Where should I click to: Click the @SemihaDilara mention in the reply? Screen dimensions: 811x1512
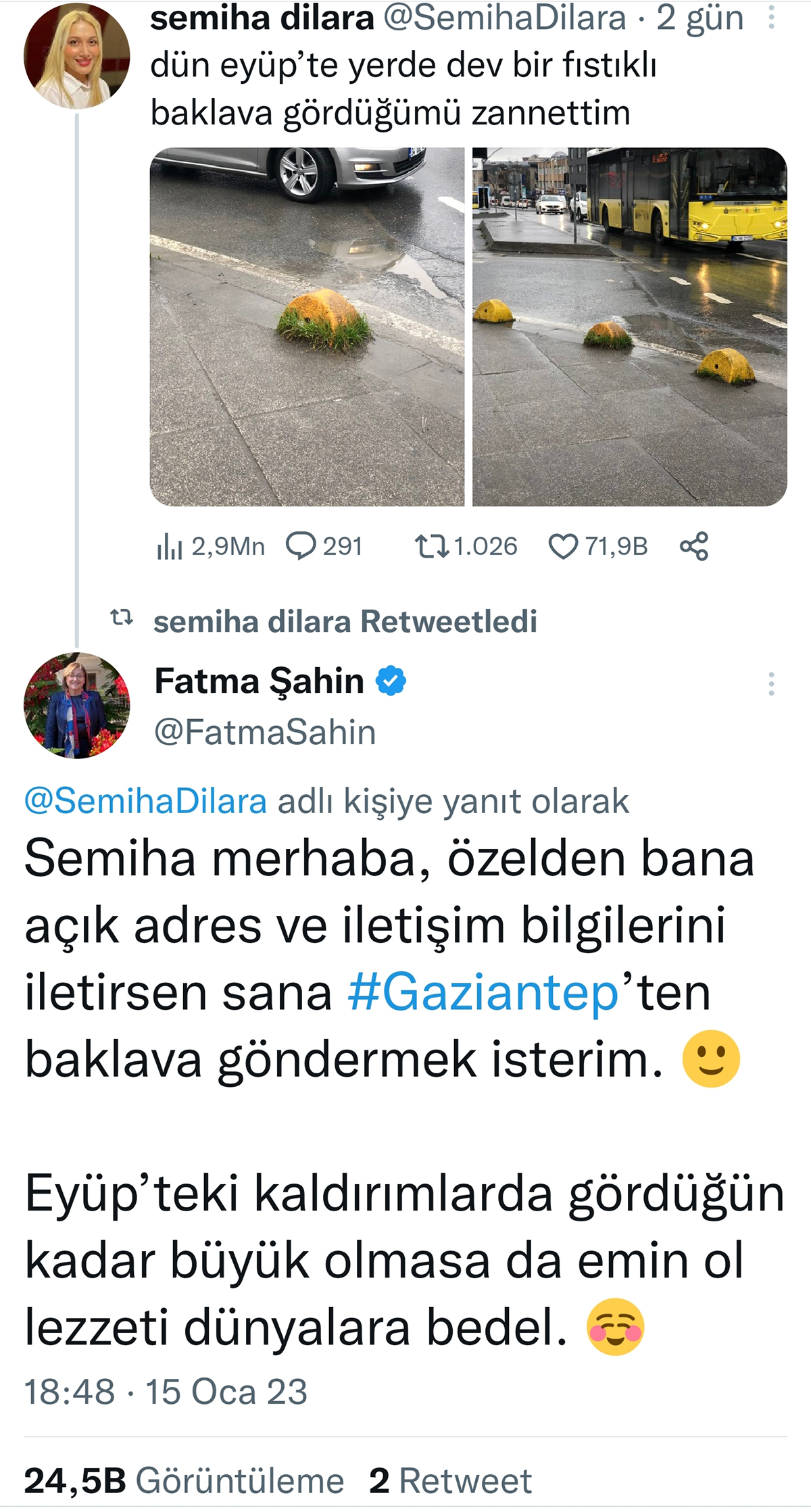145,802
